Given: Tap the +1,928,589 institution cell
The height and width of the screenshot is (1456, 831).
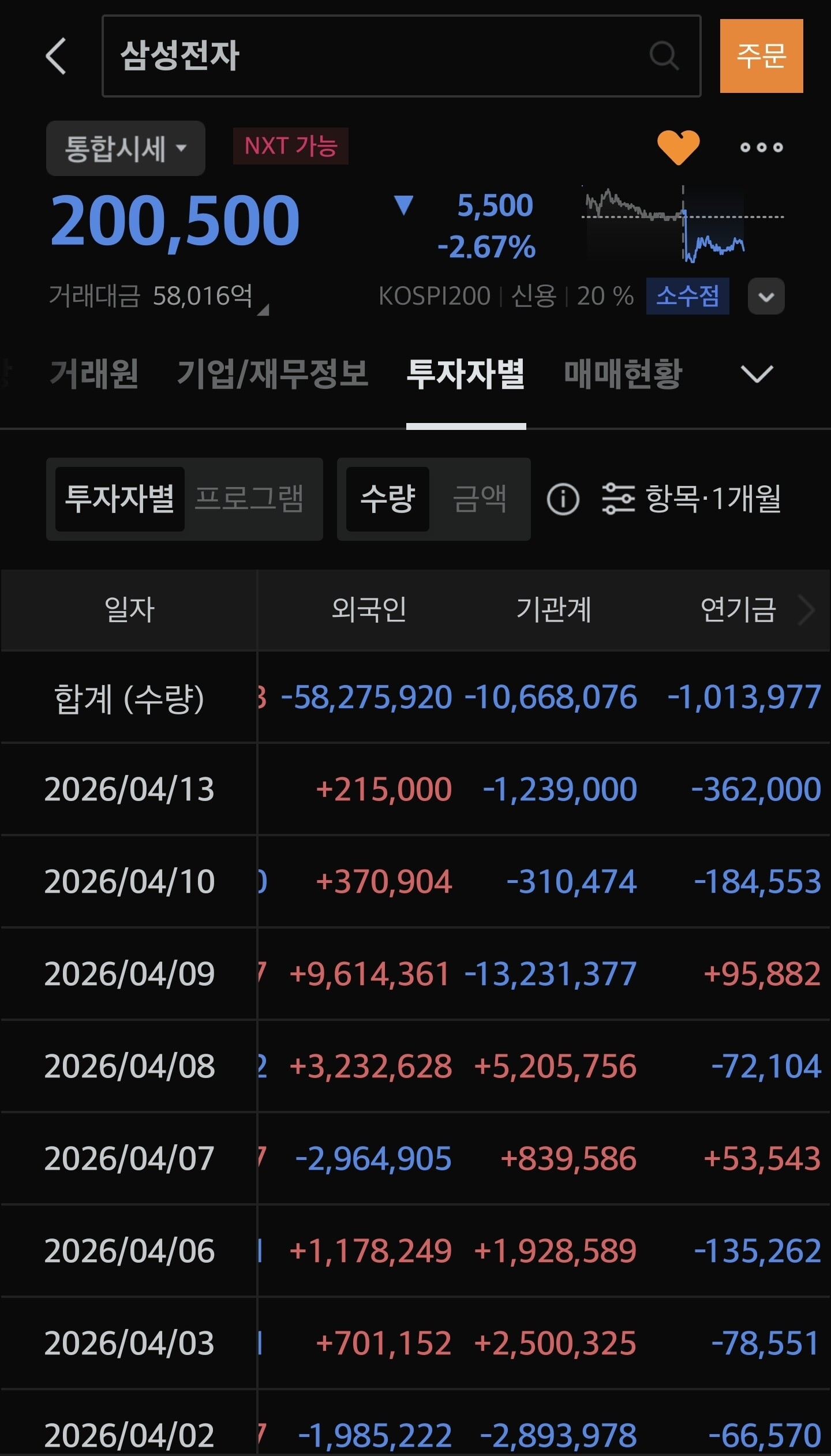Looking at the screenshot, I should [555, 1251].
